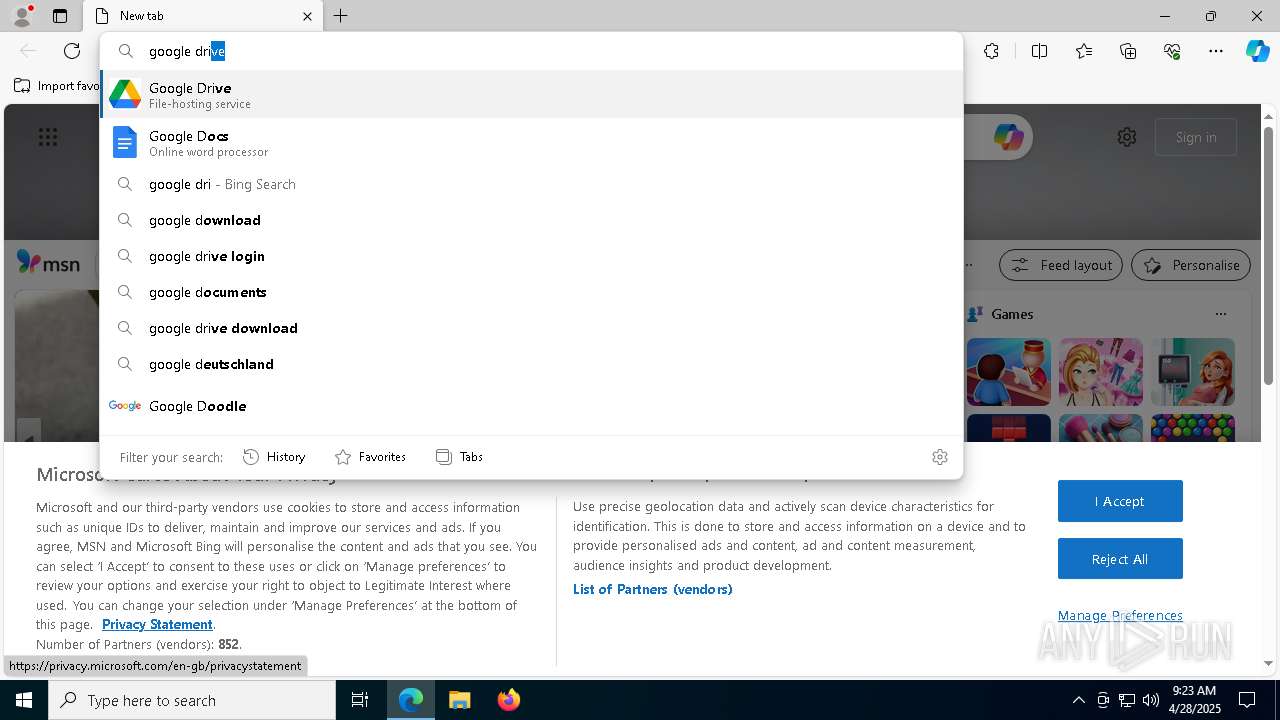Filter search by Favorites
Screen dimensions: 1280x720
[x=370, y=457]
